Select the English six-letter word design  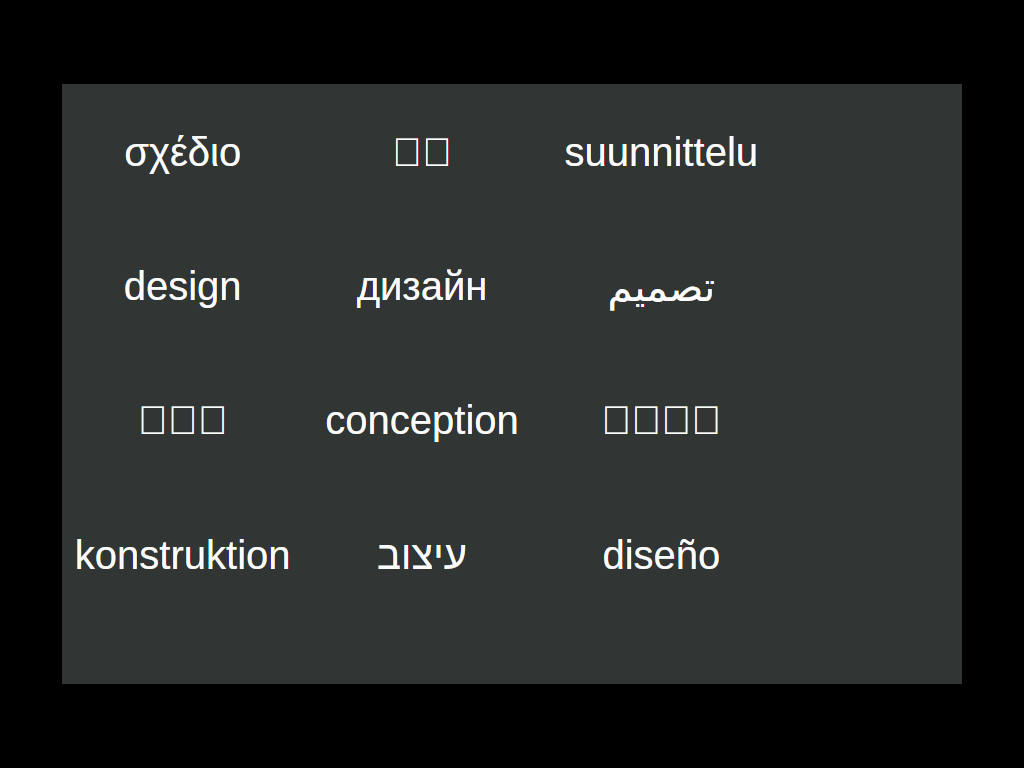[x=182, y=287]
